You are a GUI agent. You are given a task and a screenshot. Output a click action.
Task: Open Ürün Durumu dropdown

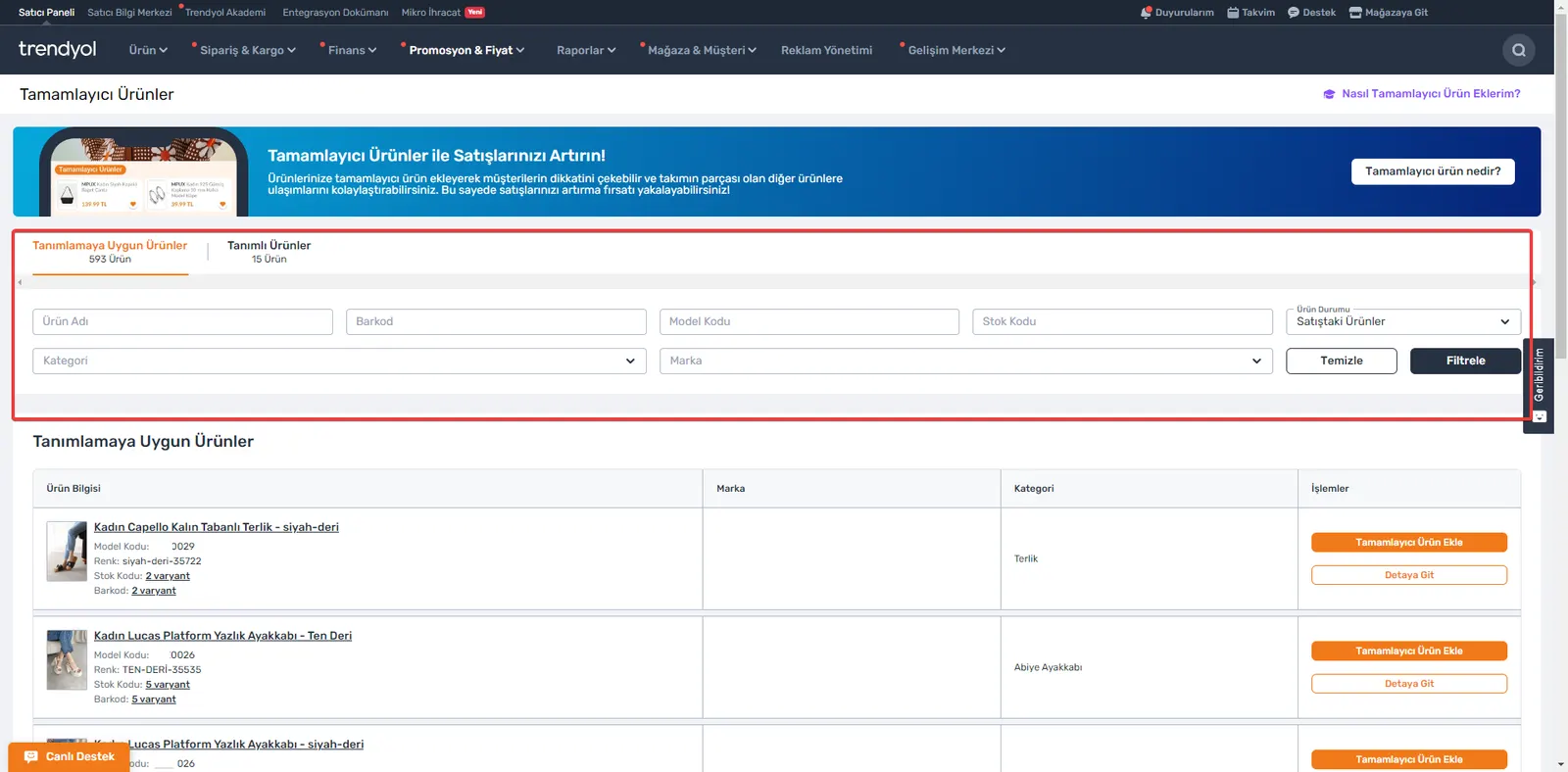click(x=1403, y=321)
